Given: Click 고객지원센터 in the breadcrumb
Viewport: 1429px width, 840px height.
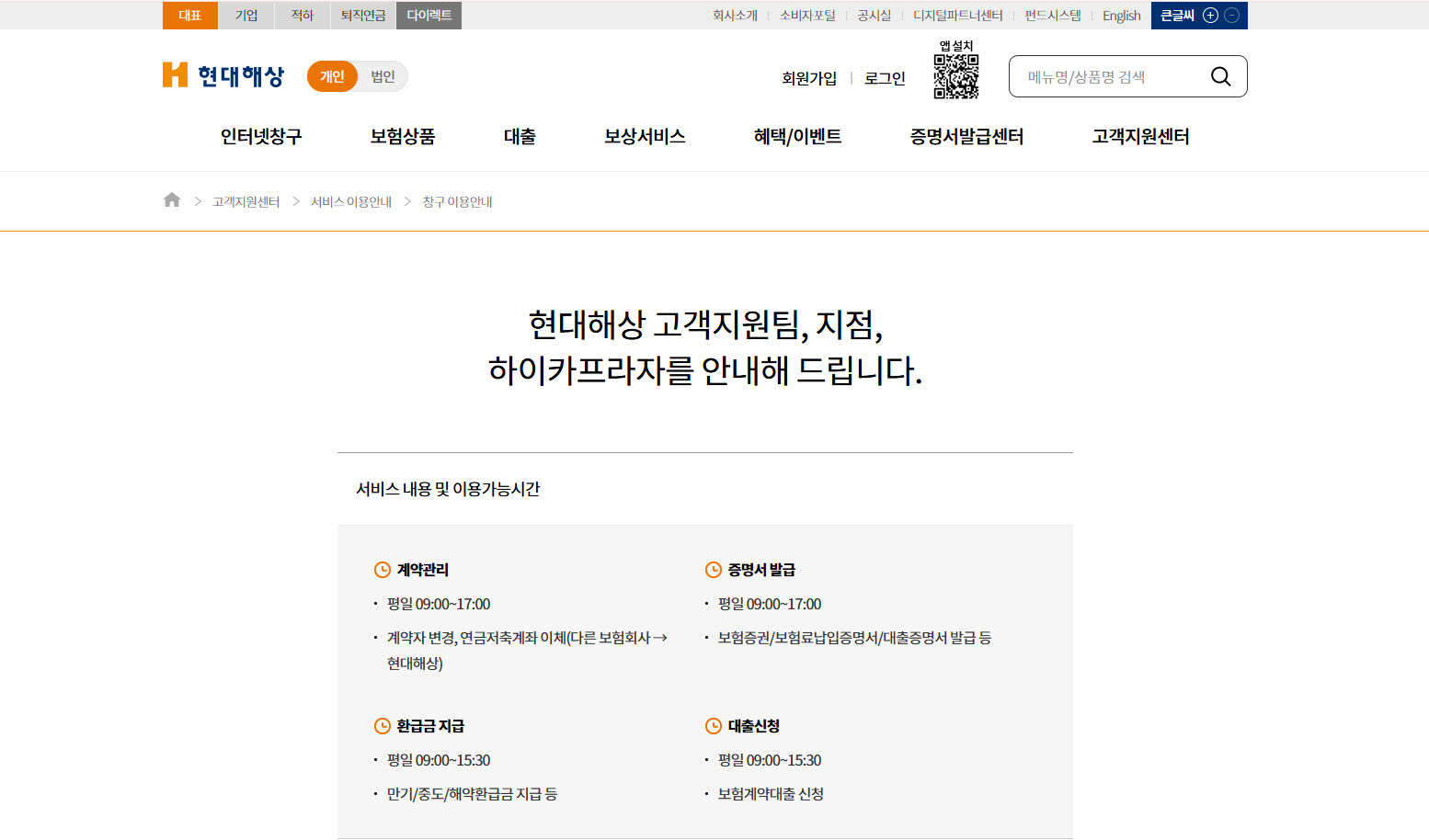Looking at the screenshot, I should (246, 201).
